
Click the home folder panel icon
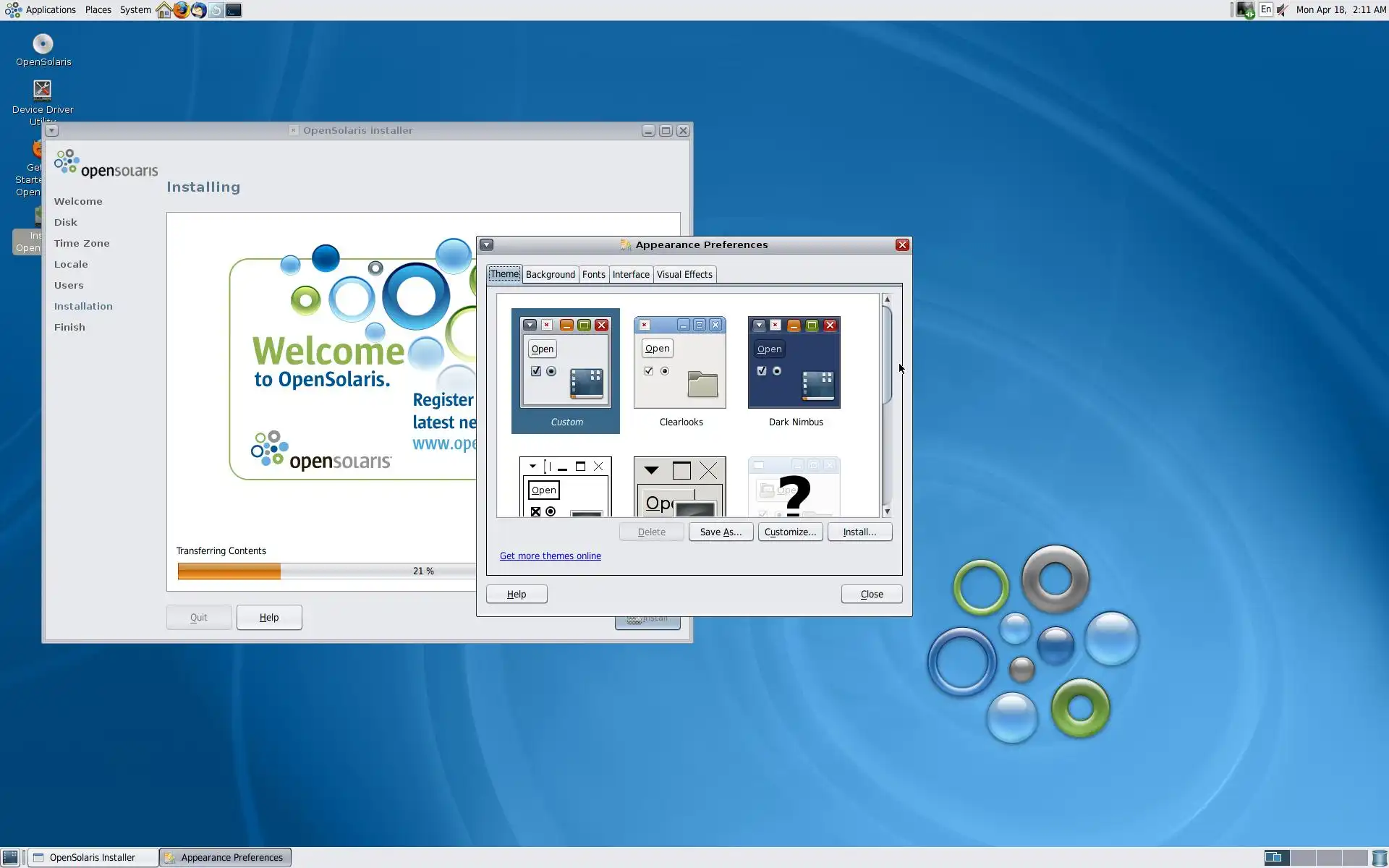164,10
